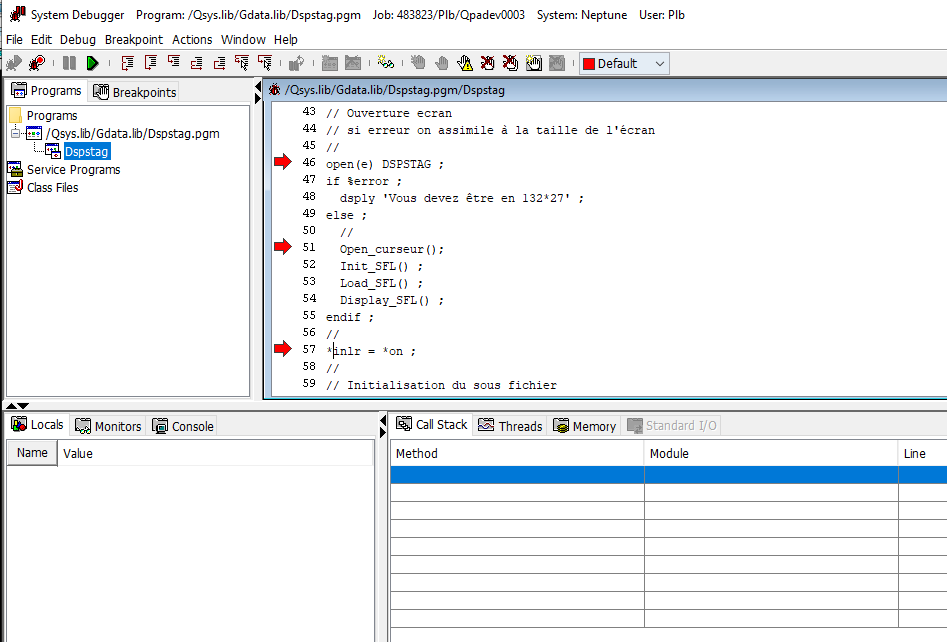Open the Memory tab

(585, 426)
